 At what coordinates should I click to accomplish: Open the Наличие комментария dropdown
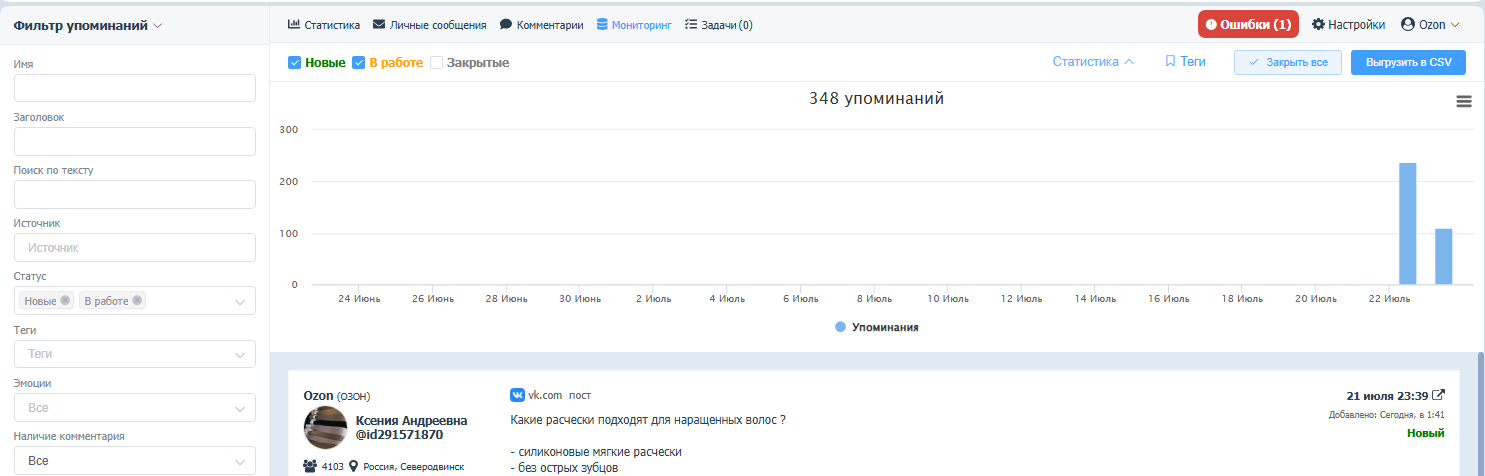(135, 461)
